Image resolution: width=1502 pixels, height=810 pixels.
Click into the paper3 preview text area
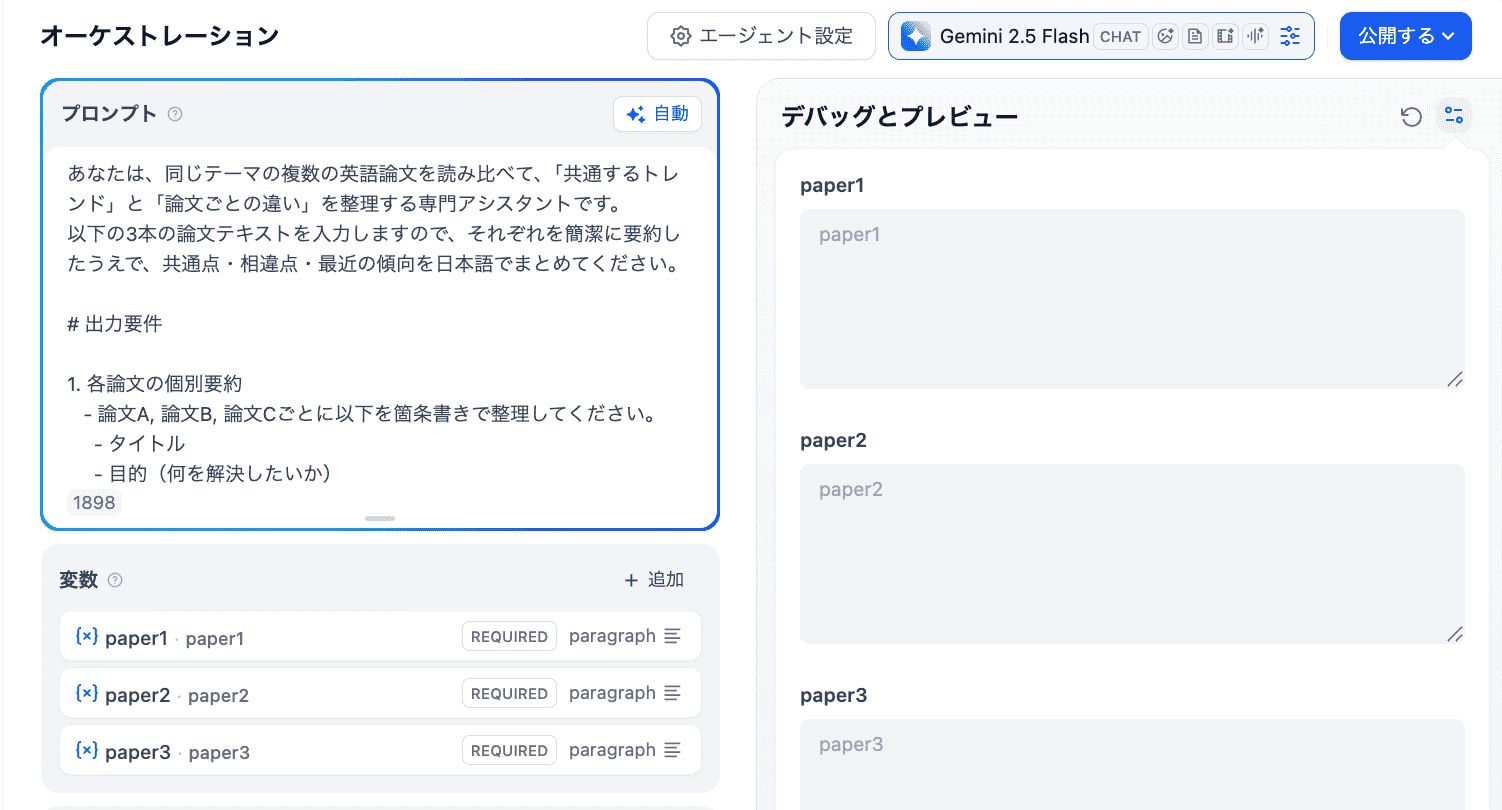coord(1132,765)
